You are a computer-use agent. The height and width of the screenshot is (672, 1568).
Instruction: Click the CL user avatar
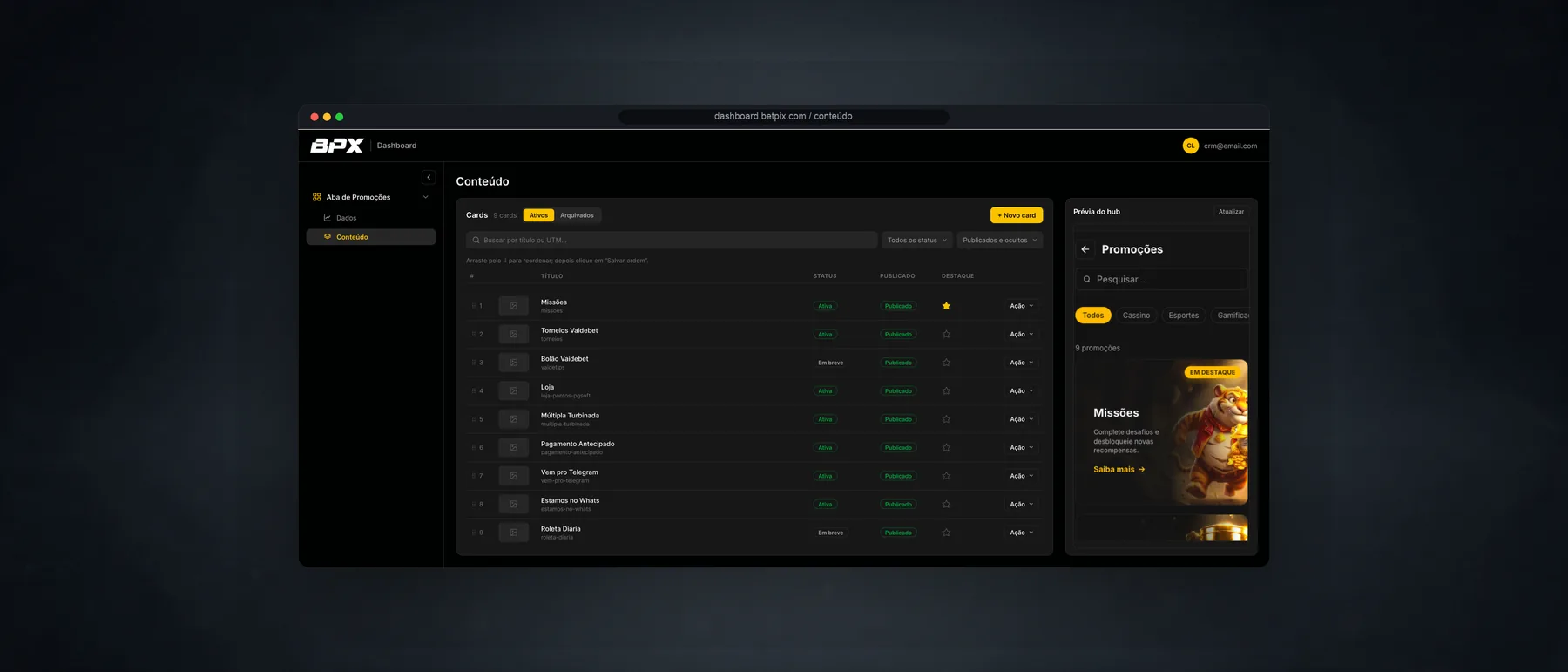point(1191,146)
